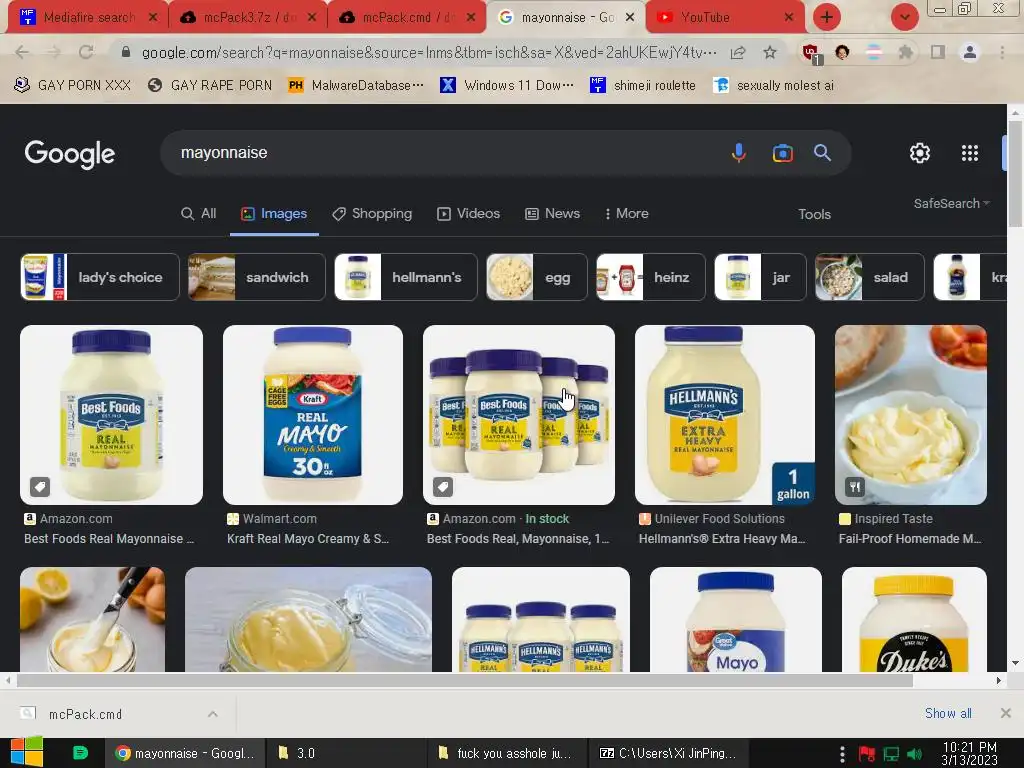Open MalwareDatabase bookmark
The width and height of the screenshot is (1024, 768).
356,85
